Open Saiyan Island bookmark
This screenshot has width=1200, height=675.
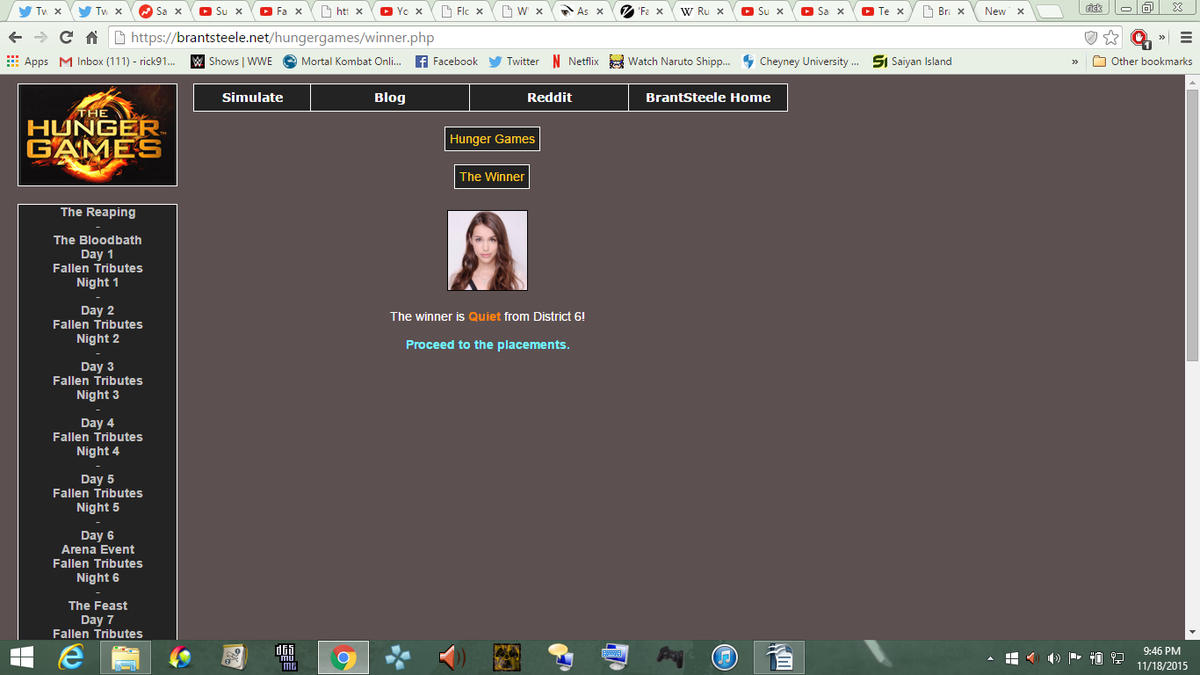click(912, 61)
